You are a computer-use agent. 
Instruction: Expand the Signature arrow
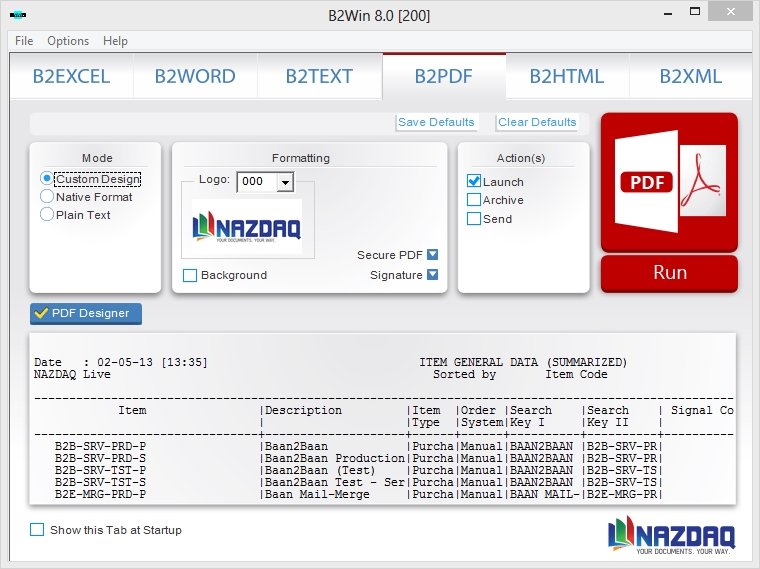tap(432, 275)
